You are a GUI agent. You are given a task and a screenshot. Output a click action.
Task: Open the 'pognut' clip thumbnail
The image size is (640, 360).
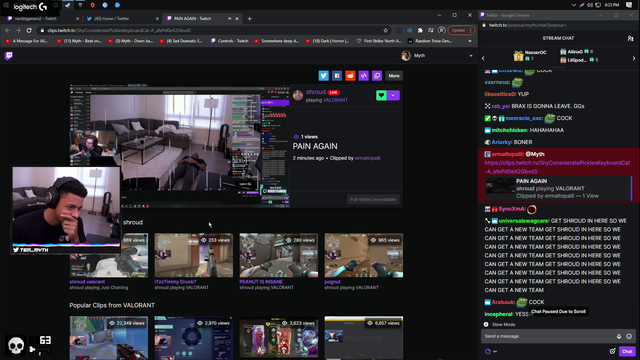363,255
